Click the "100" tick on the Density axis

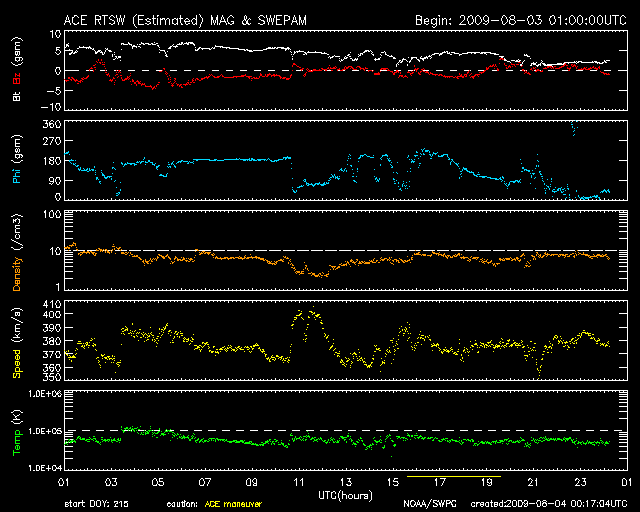pyautogui.click(x=52, y=214)
